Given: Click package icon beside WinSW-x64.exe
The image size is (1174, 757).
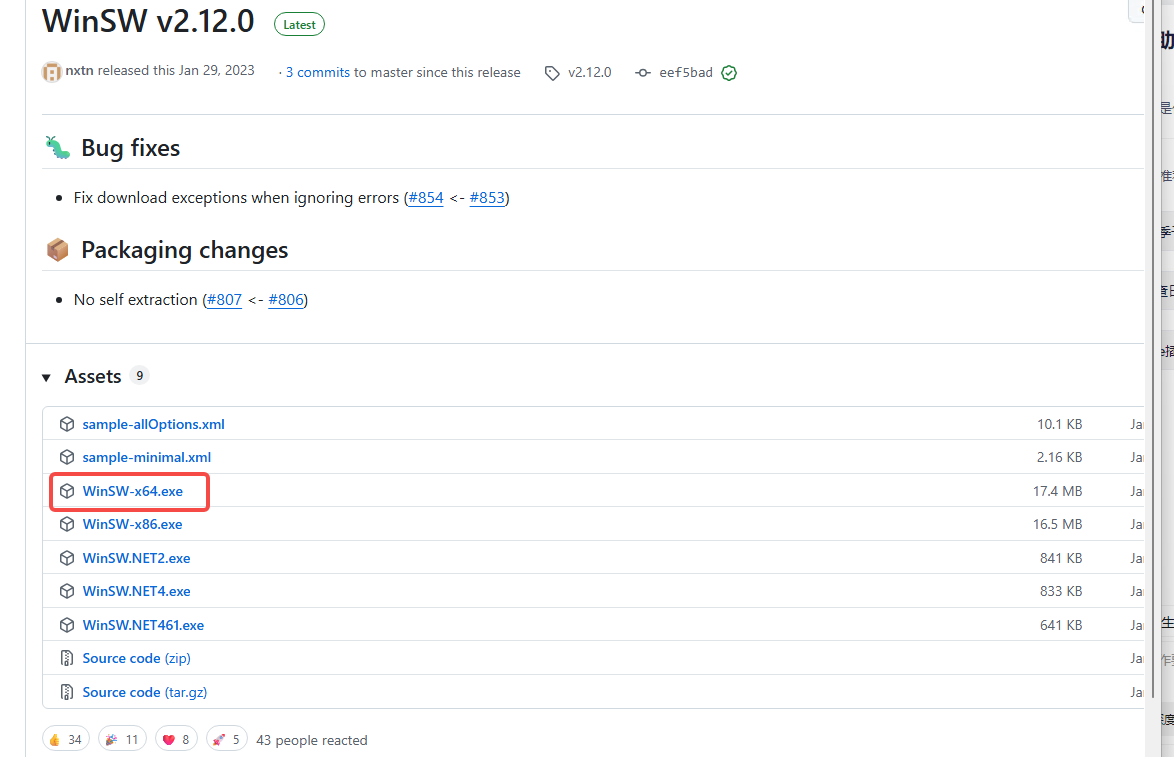Looking at the screenshot, I should (x=67, y=491).
